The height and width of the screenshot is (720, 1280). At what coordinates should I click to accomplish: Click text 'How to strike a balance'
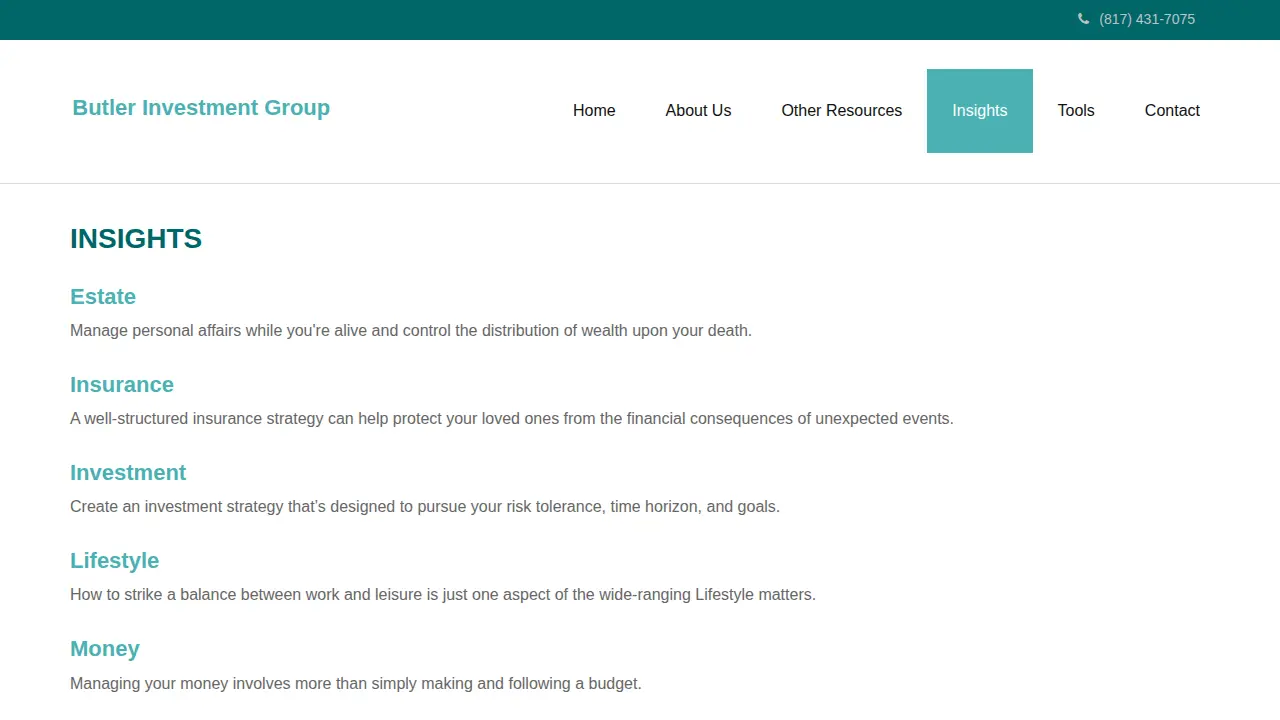pos(153,595)
